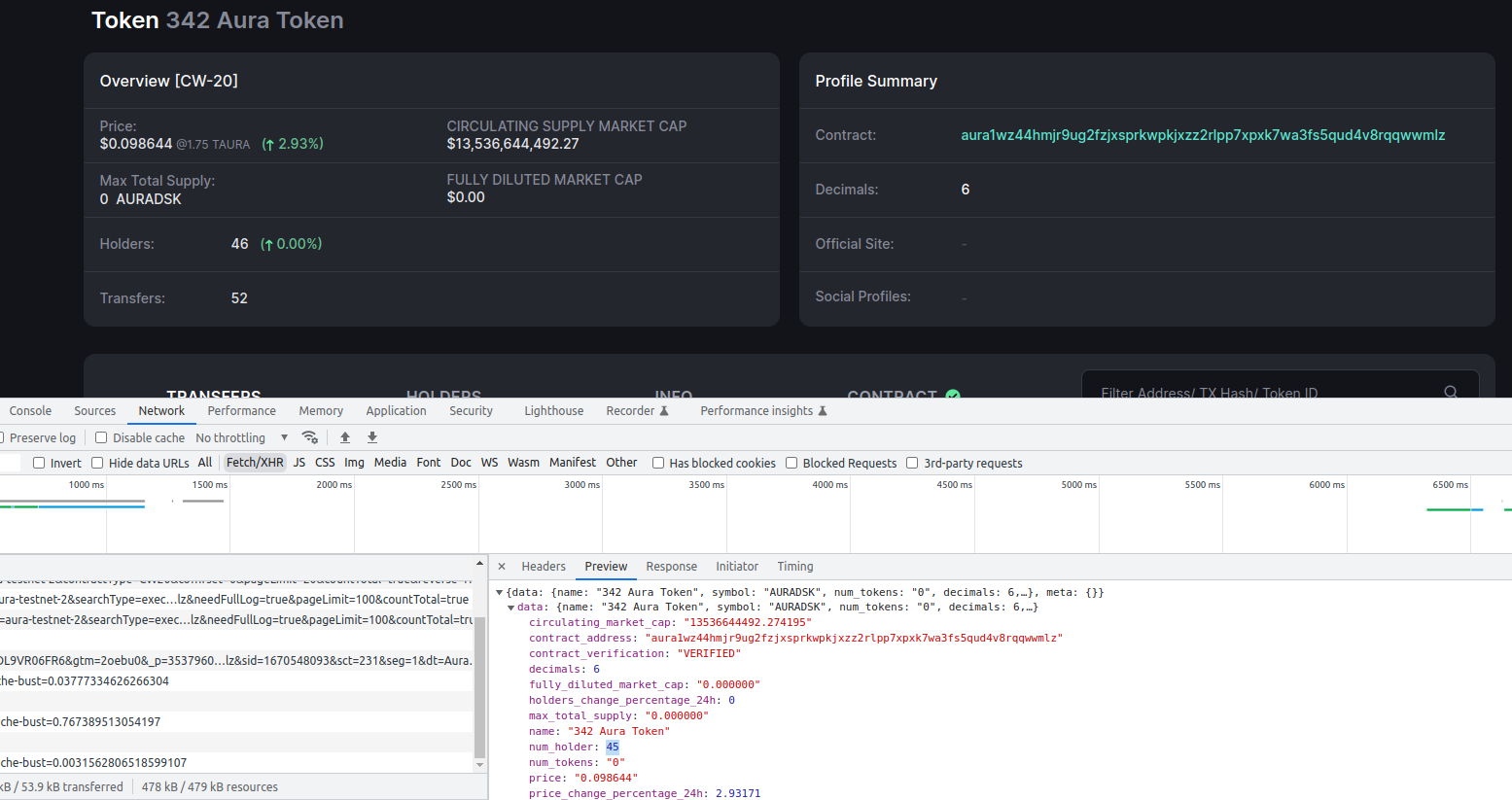
Task: Click the request list scroll-down arrow
Action: point(479,765)
